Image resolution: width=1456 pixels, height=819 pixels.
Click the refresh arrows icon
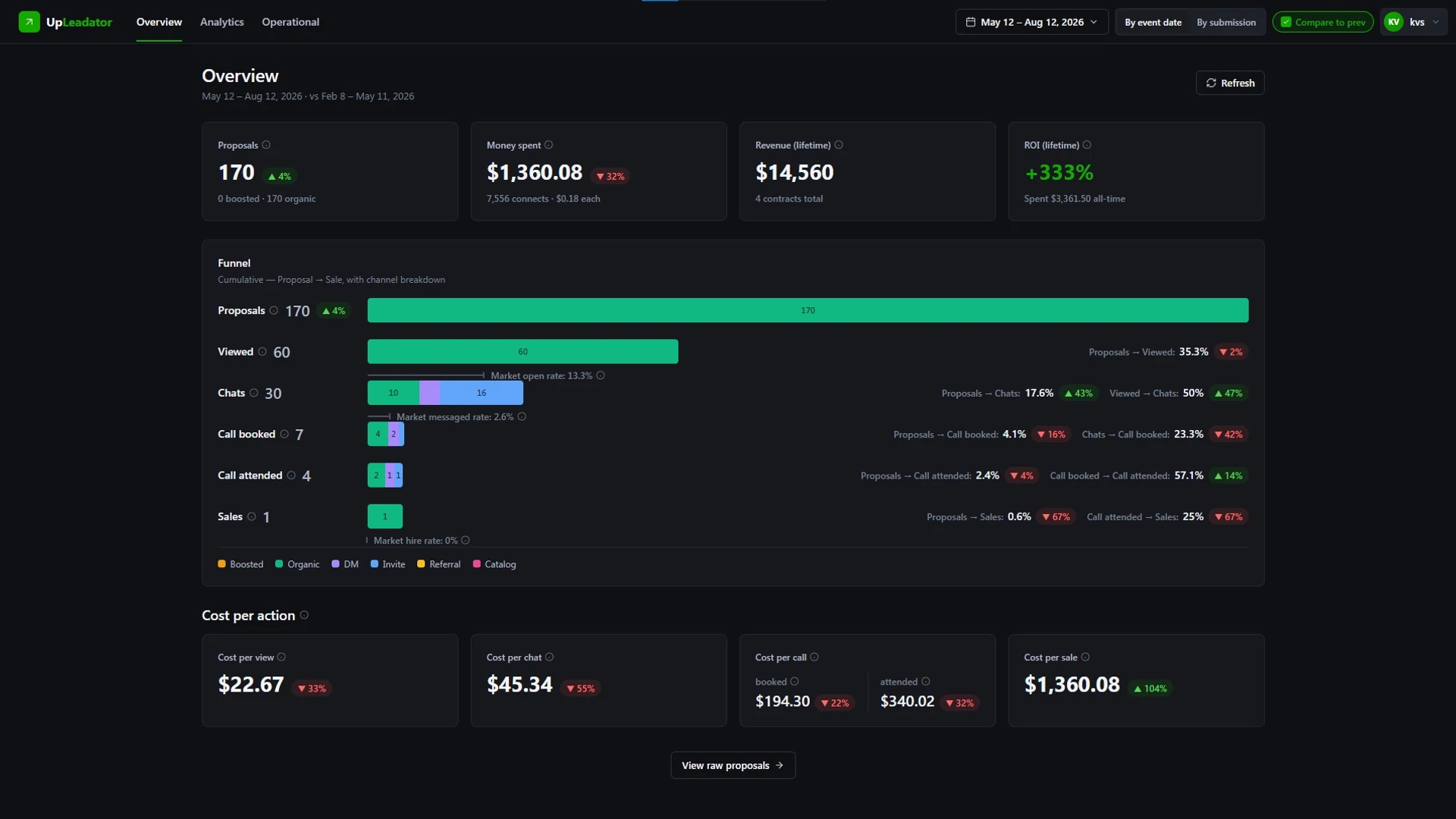(x=1211, y=83)
